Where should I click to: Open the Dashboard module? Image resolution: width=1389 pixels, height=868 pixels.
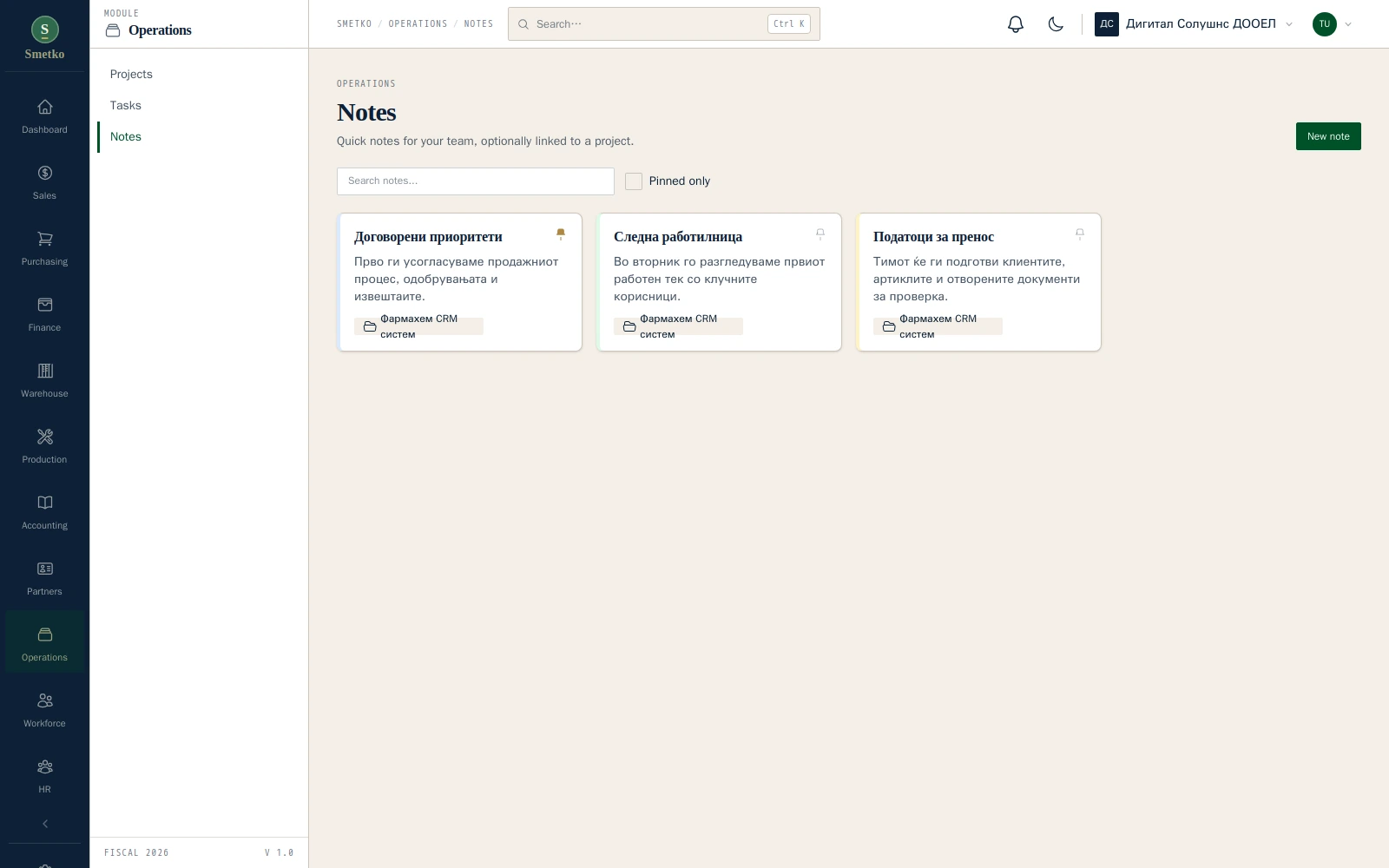[44, 117]
